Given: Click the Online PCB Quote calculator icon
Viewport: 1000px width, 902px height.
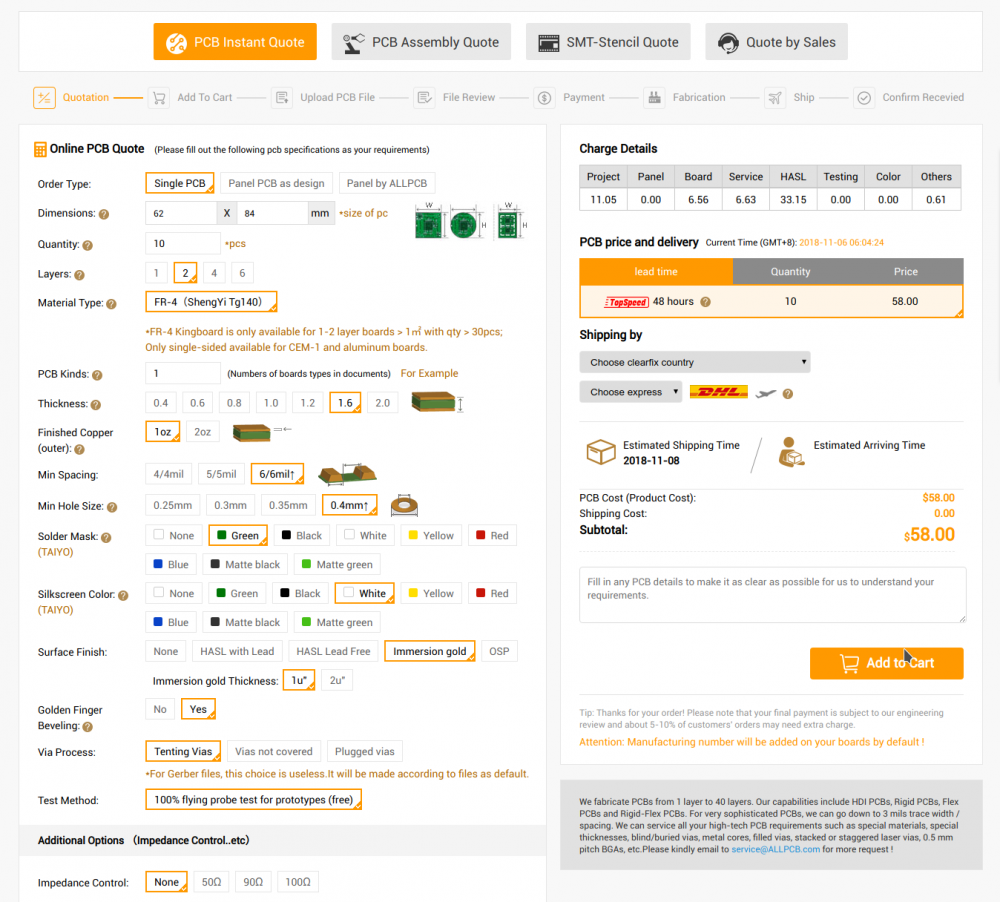Looking at the screenshot, I should [x=40, y=149].
